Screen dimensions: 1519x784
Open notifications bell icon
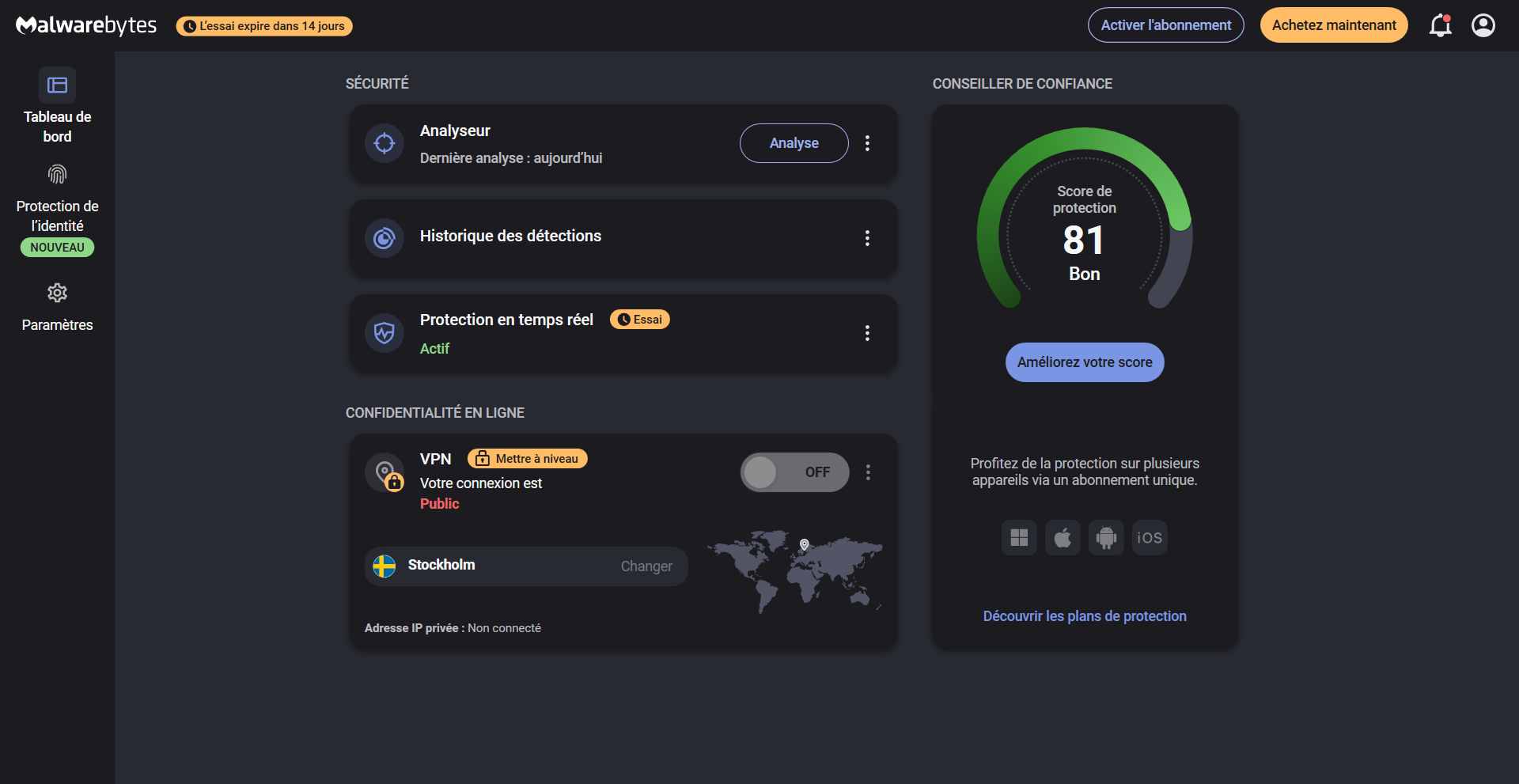[1440, 25]
